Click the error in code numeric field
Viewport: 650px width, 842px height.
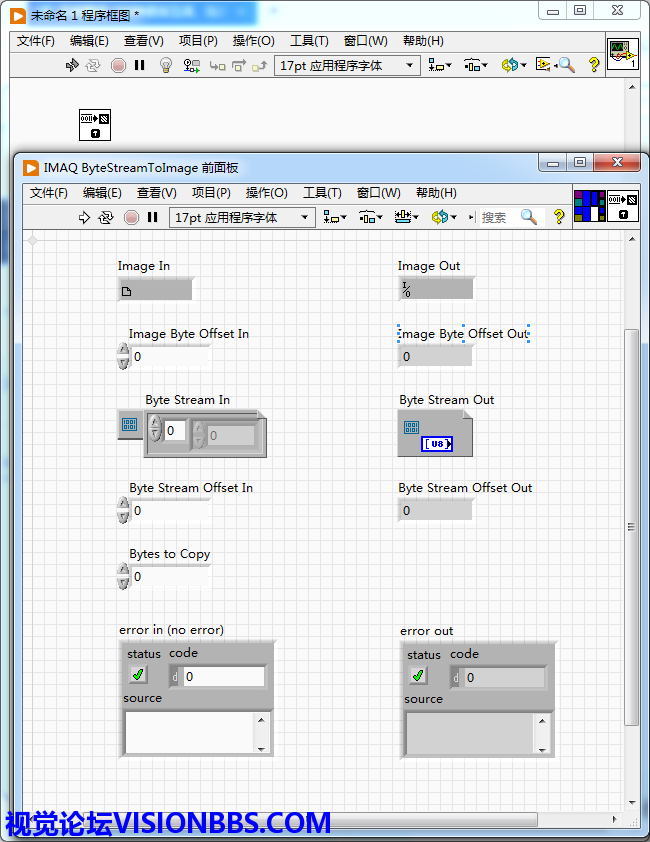coord(223,677)
